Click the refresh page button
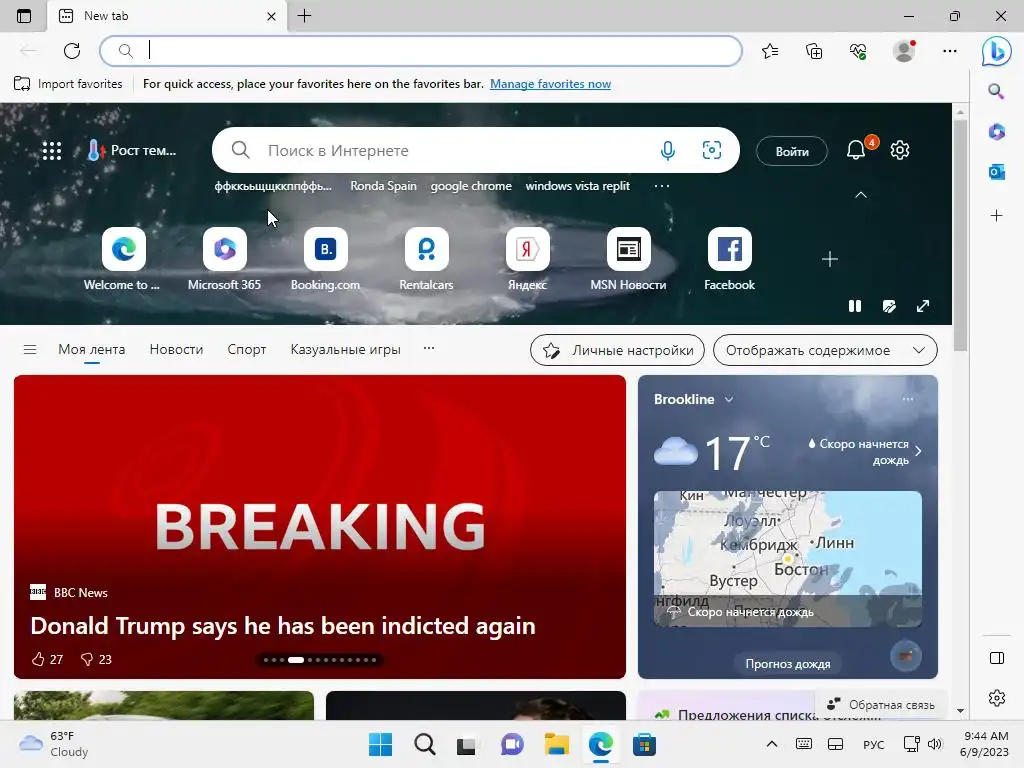This screenshot has height=768, width=1024. (72, 50)
